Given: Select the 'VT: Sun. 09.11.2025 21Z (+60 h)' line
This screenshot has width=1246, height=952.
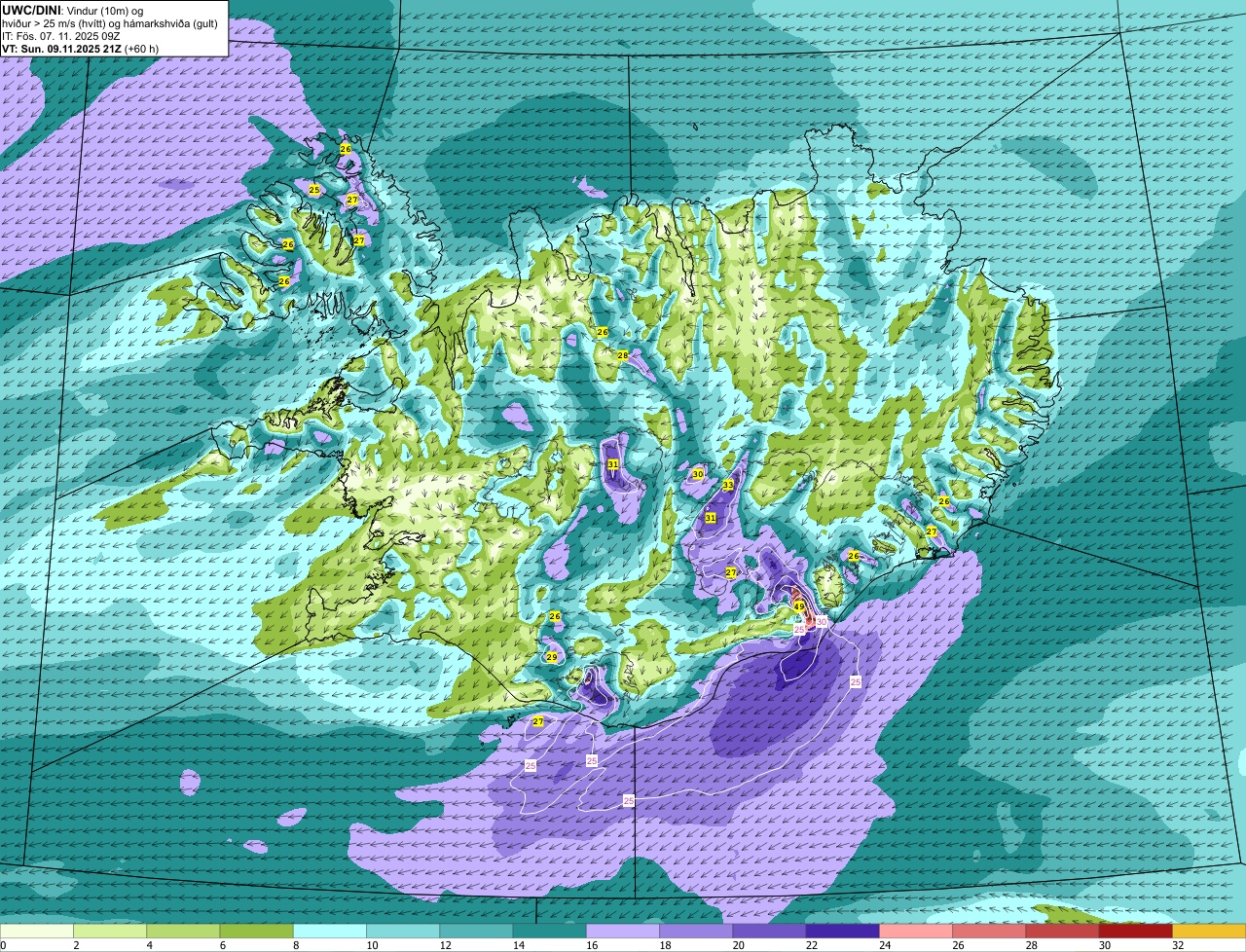Looking at the screenshot, I should tap(80, 48).
